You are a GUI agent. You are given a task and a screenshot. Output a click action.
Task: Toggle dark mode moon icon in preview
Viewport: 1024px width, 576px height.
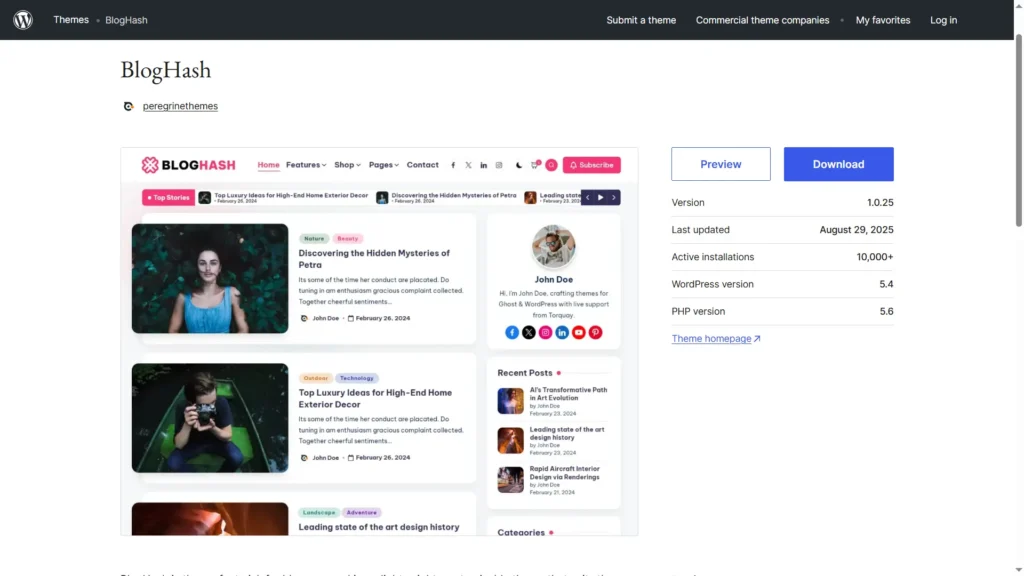(519, 165)
